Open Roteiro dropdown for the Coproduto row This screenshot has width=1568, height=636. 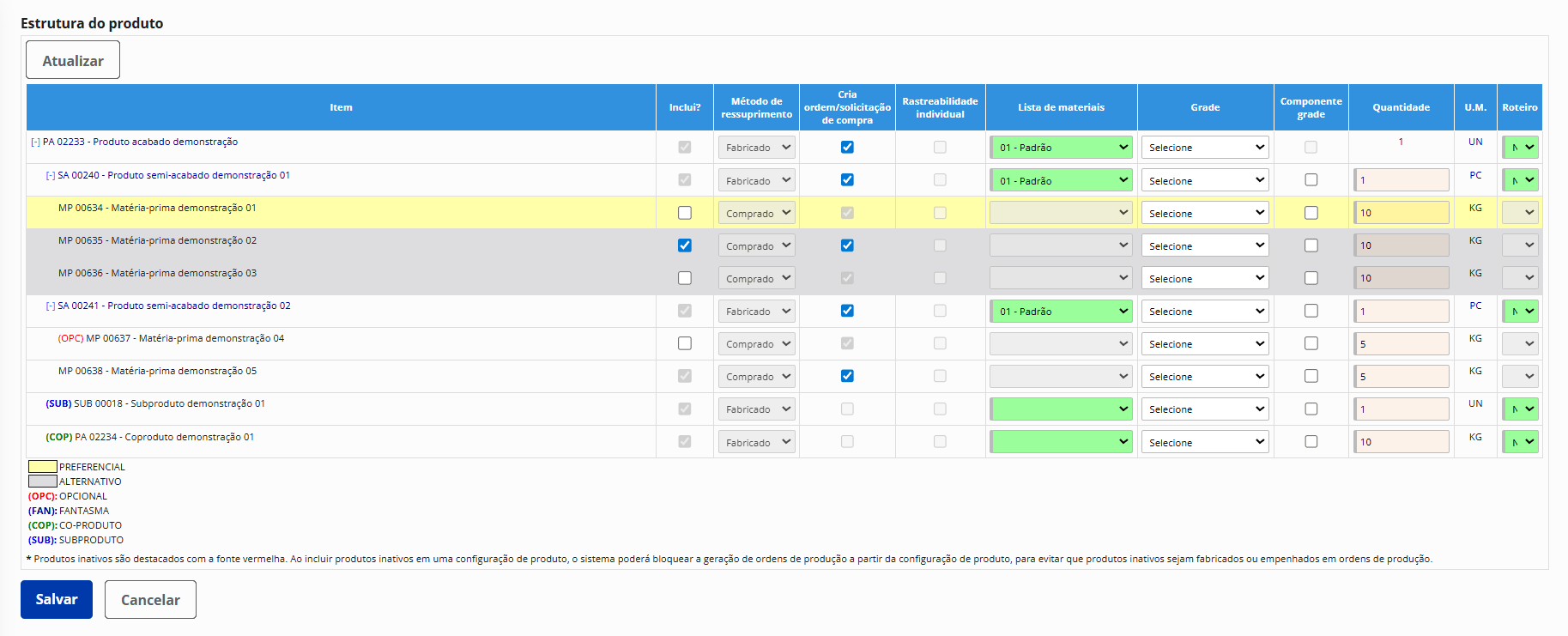pos(1520,442)
